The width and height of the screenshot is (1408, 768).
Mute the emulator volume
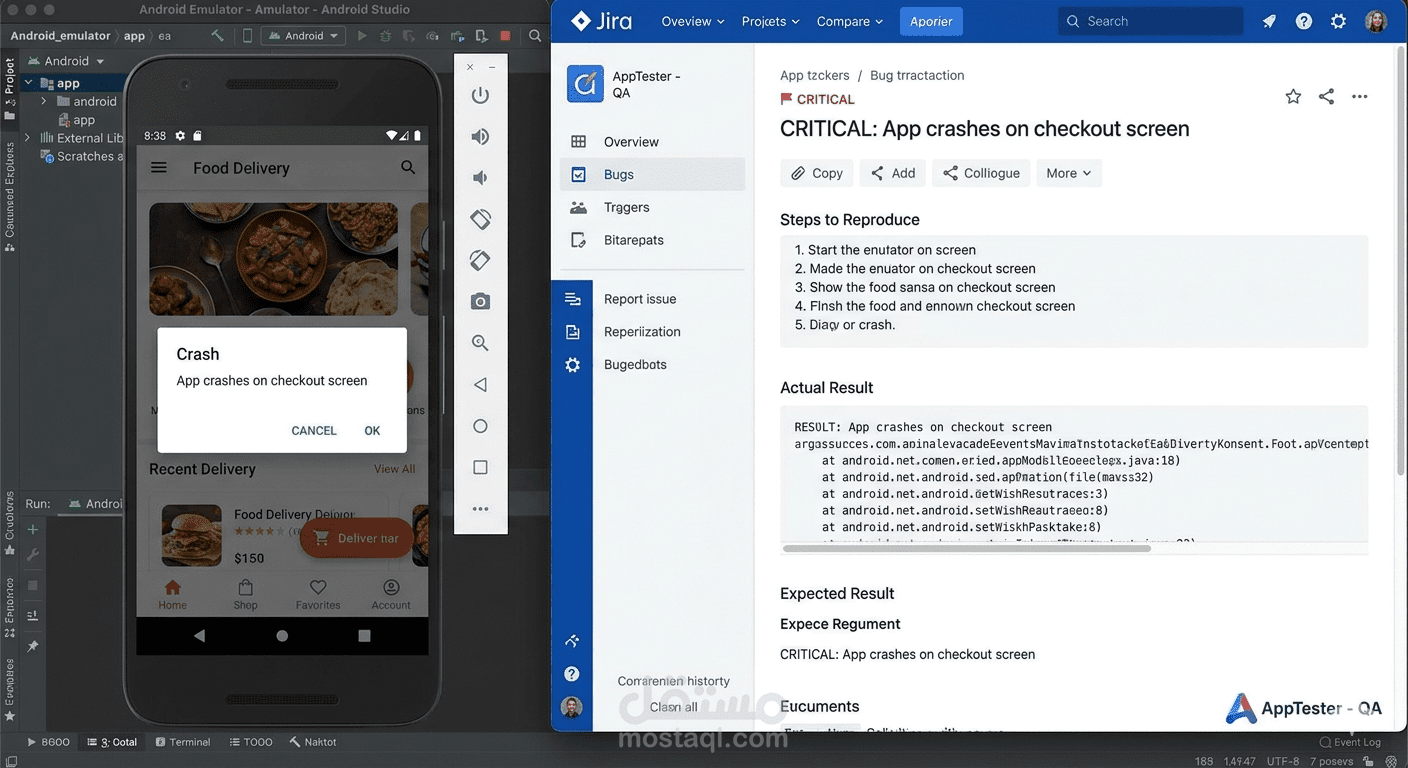480,178
